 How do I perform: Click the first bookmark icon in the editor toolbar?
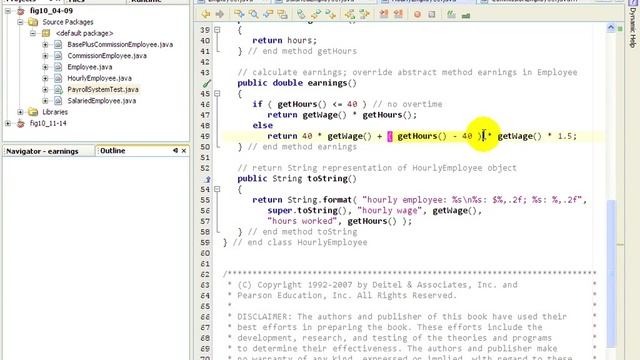(x=301, y=15)
